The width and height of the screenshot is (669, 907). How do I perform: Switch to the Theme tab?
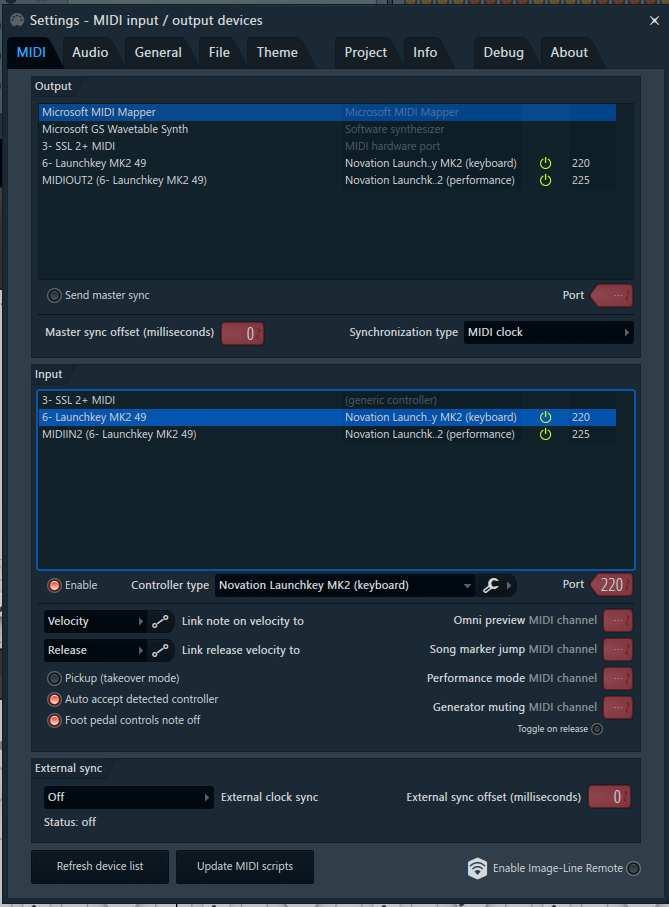tap(277, 53)
